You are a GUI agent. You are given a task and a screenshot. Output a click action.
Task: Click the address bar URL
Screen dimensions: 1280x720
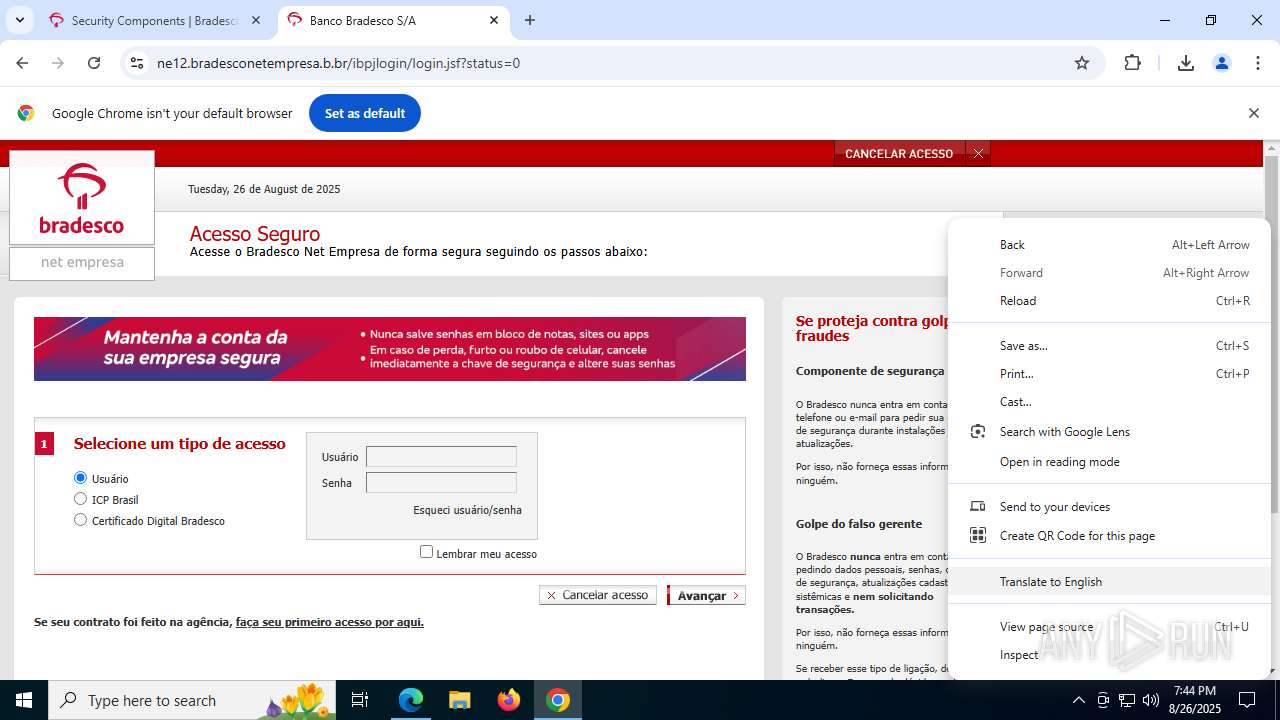coord(338,63)
